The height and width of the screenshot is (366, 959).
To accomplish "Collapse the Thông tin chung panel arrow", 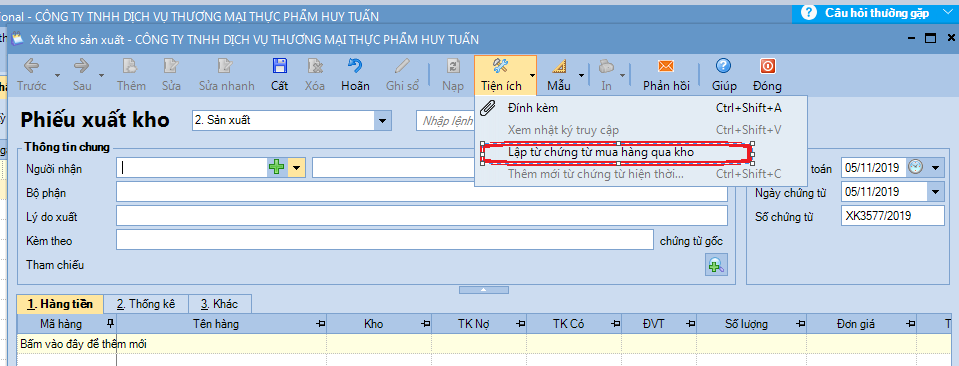I will point(483,289).
